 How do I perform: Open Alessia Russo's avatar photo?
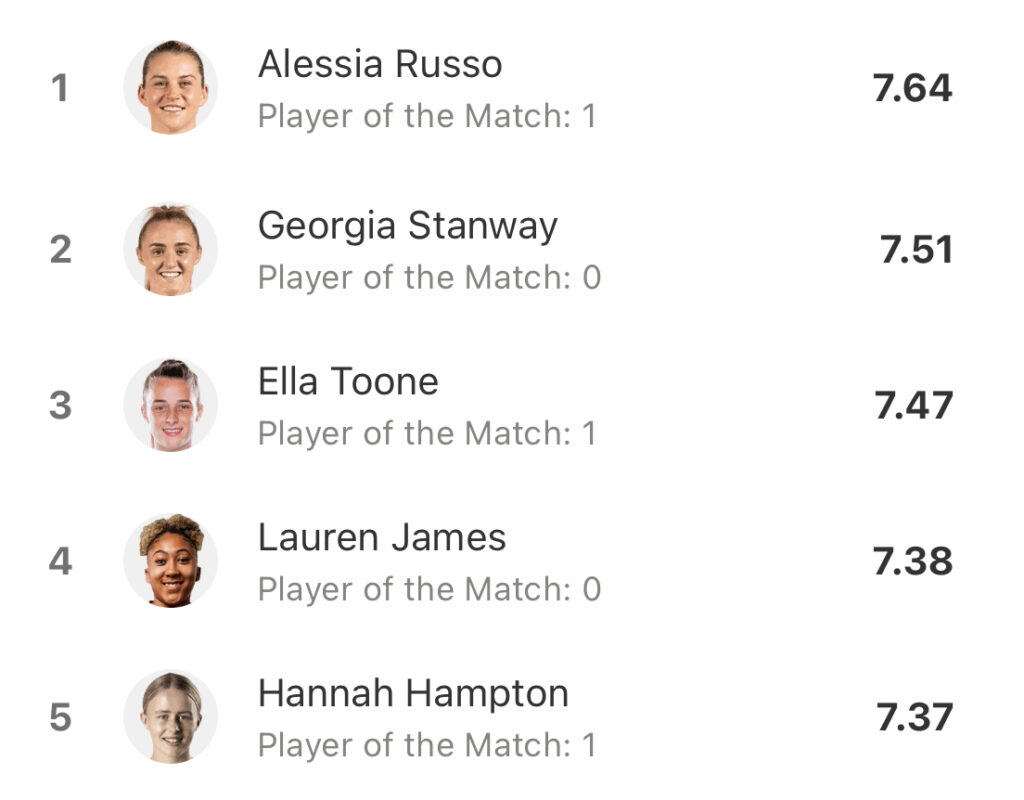click(x=170, y=88)
